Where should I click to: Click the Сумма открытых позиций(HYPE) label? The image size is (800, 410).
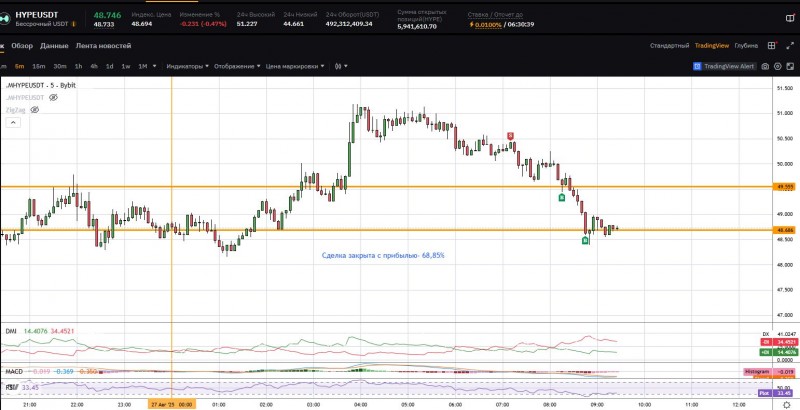pos(422,15)
